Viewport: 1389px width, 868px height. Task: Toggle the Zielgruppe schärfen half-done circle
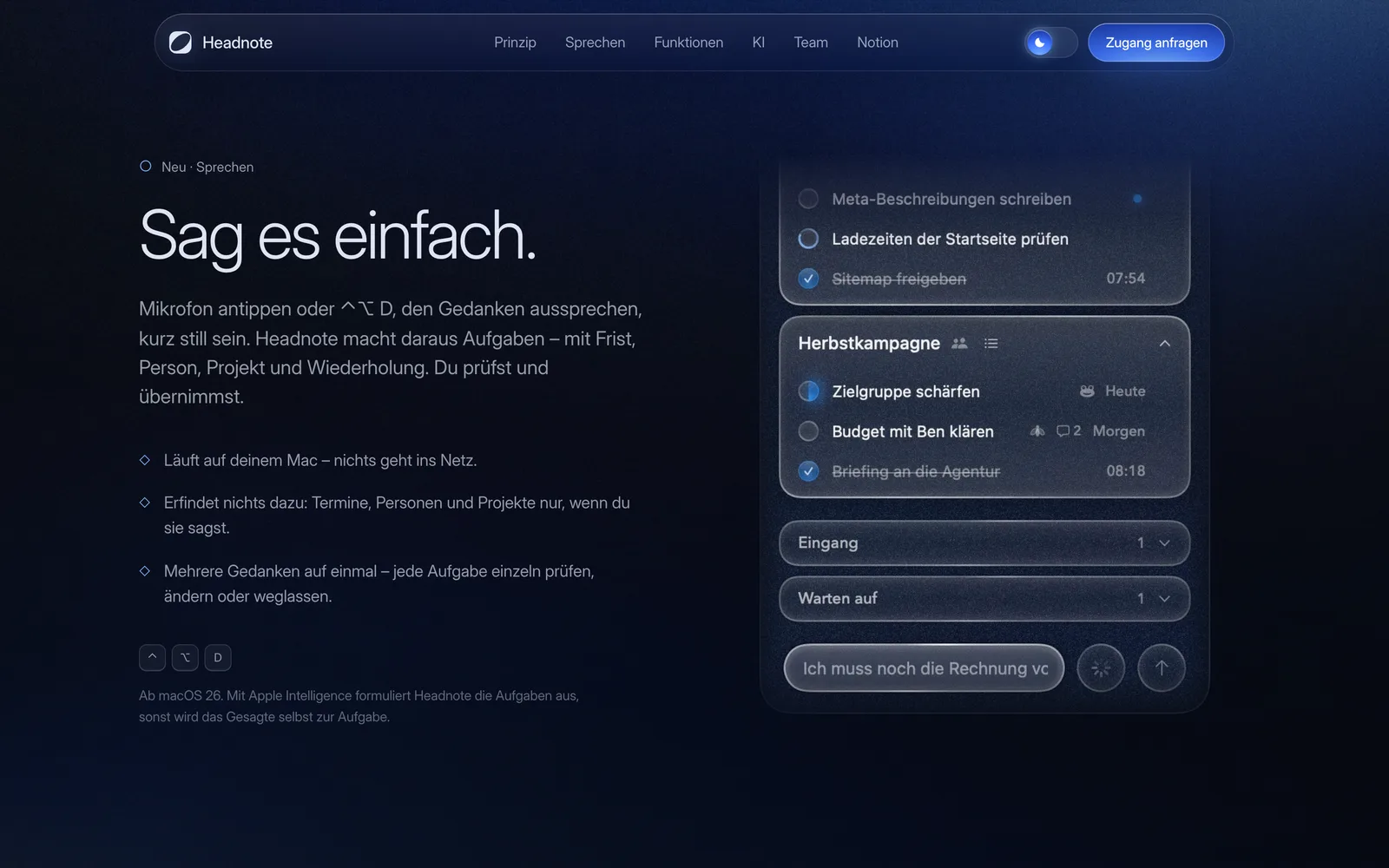click(x=808, y=391)
